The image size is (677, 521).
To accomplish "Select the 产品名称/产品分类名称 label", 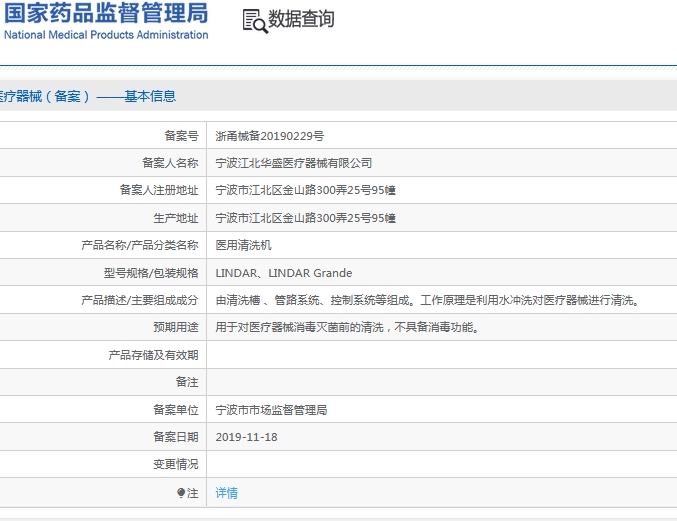I will point(140,245).
